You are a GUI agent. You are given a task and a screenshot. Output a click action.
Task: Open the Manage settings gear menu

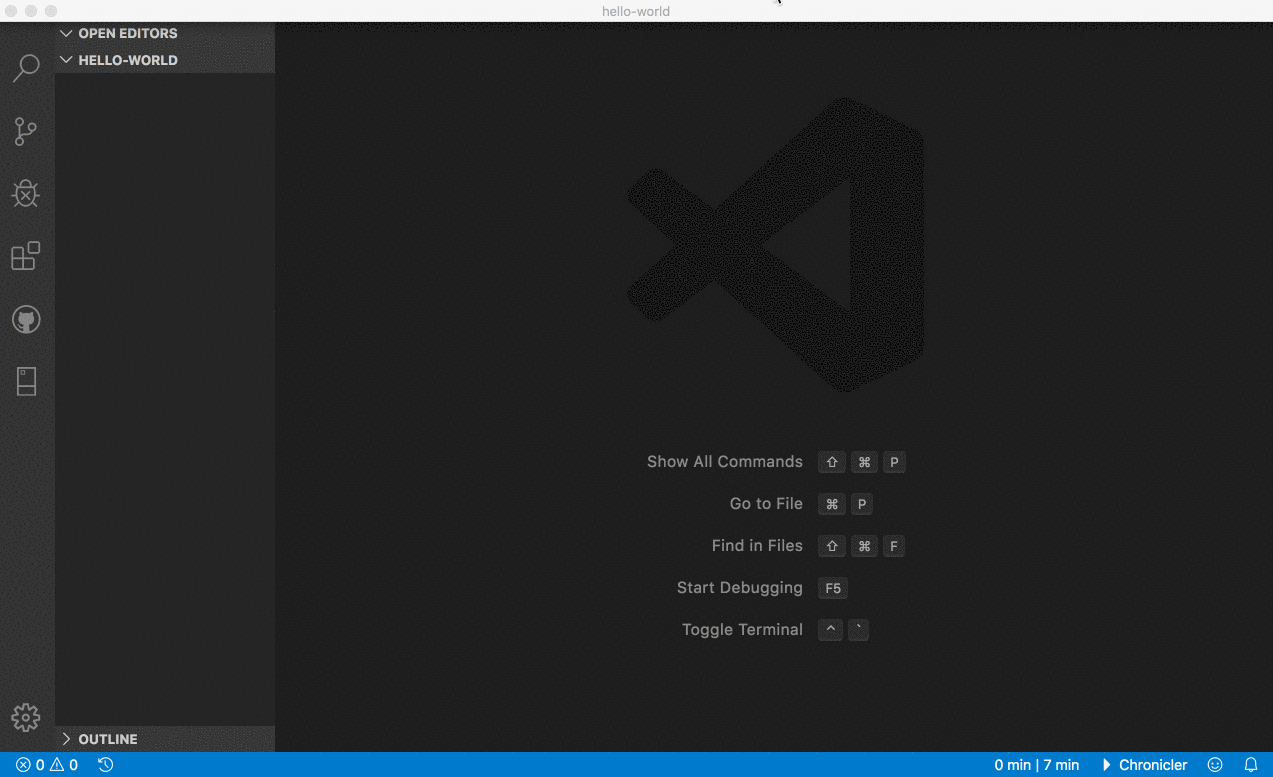[27, 717]
